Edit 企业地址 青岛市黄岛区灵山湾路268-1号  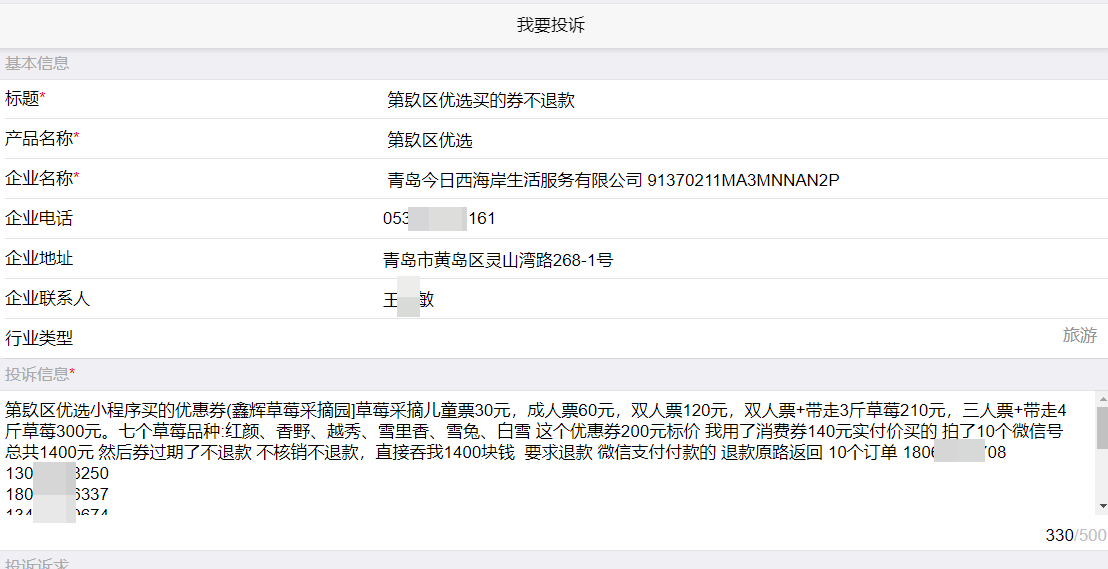click(744, 260)
